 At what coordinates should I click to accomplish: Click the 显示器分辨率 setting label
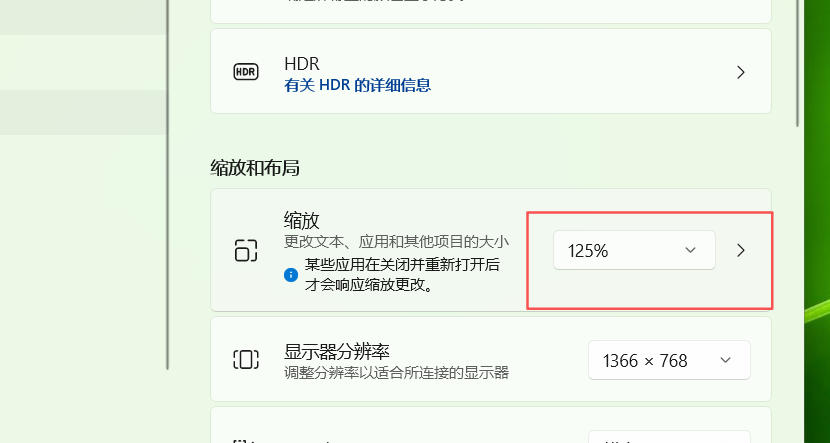337,351
